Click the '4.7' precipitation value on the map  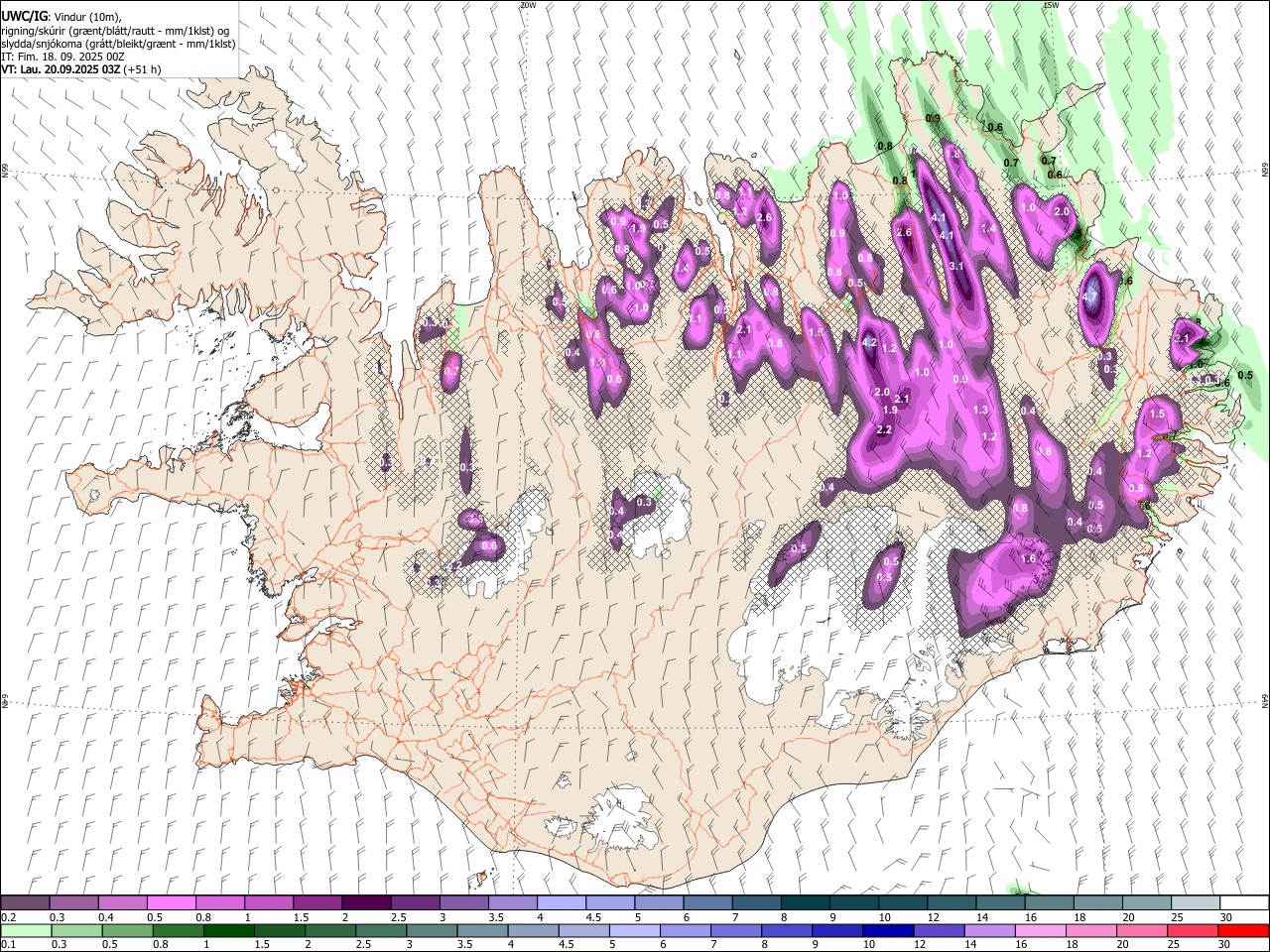1089,297
